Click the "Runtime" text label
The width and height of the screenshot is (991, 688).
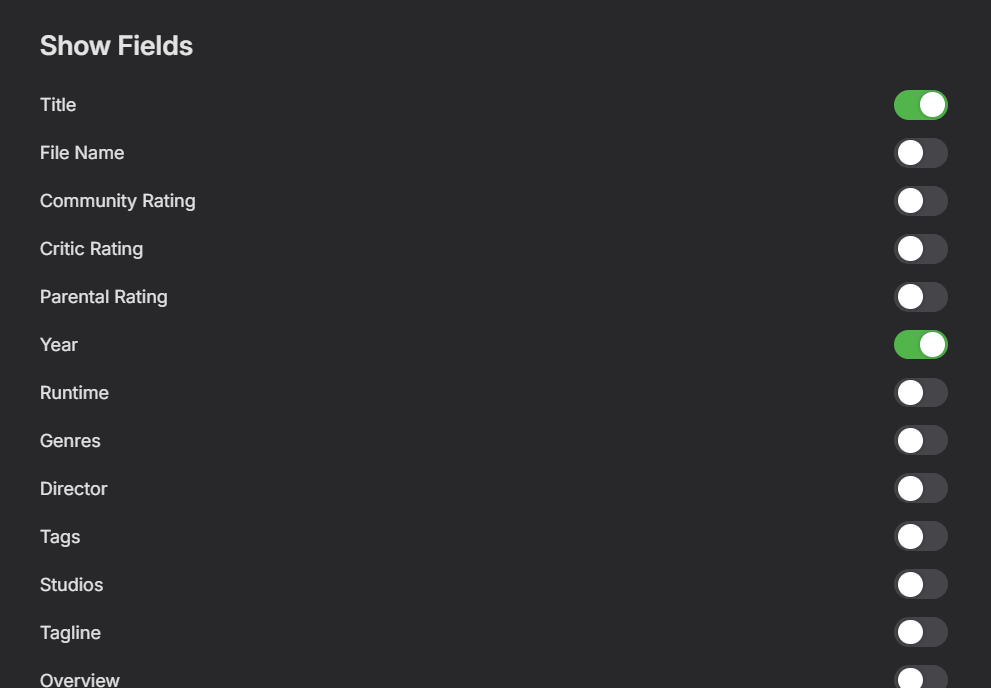(74, 393)
